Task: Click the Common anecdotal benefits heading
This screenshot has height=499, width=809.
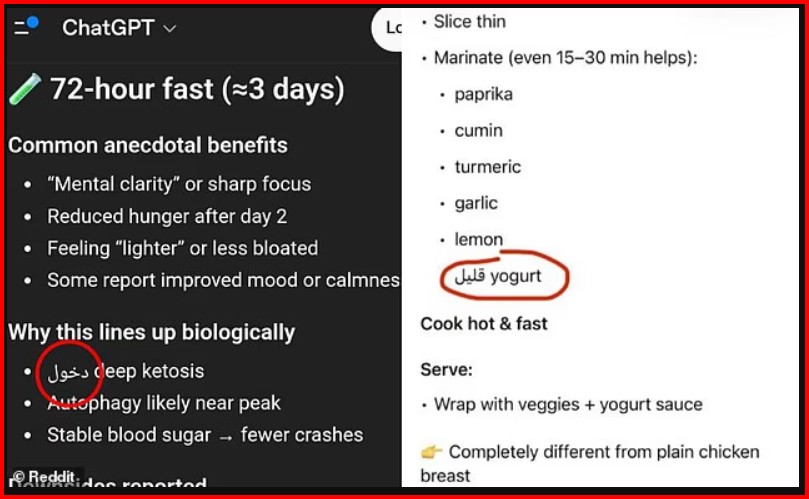Action: [148, 145]
